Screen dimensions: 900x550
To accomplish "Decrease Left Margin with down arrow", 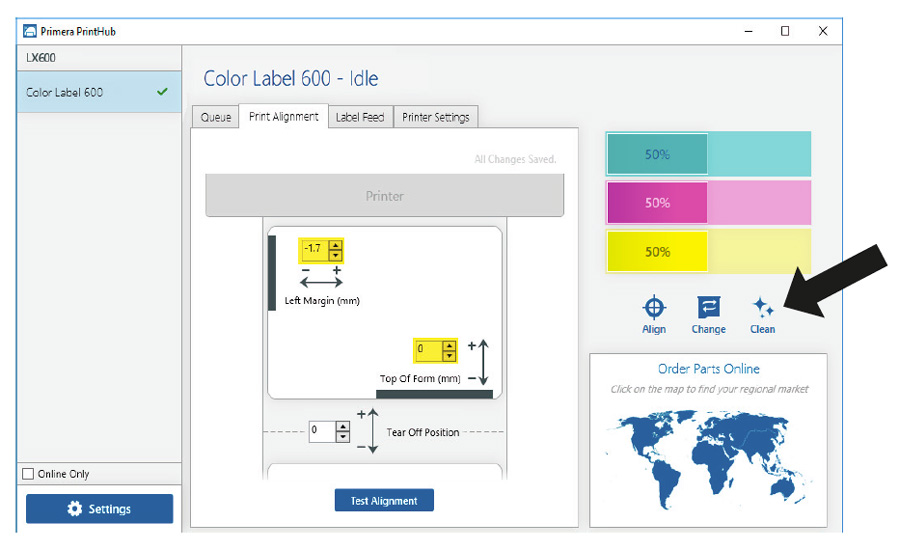I will coord(335,255).
